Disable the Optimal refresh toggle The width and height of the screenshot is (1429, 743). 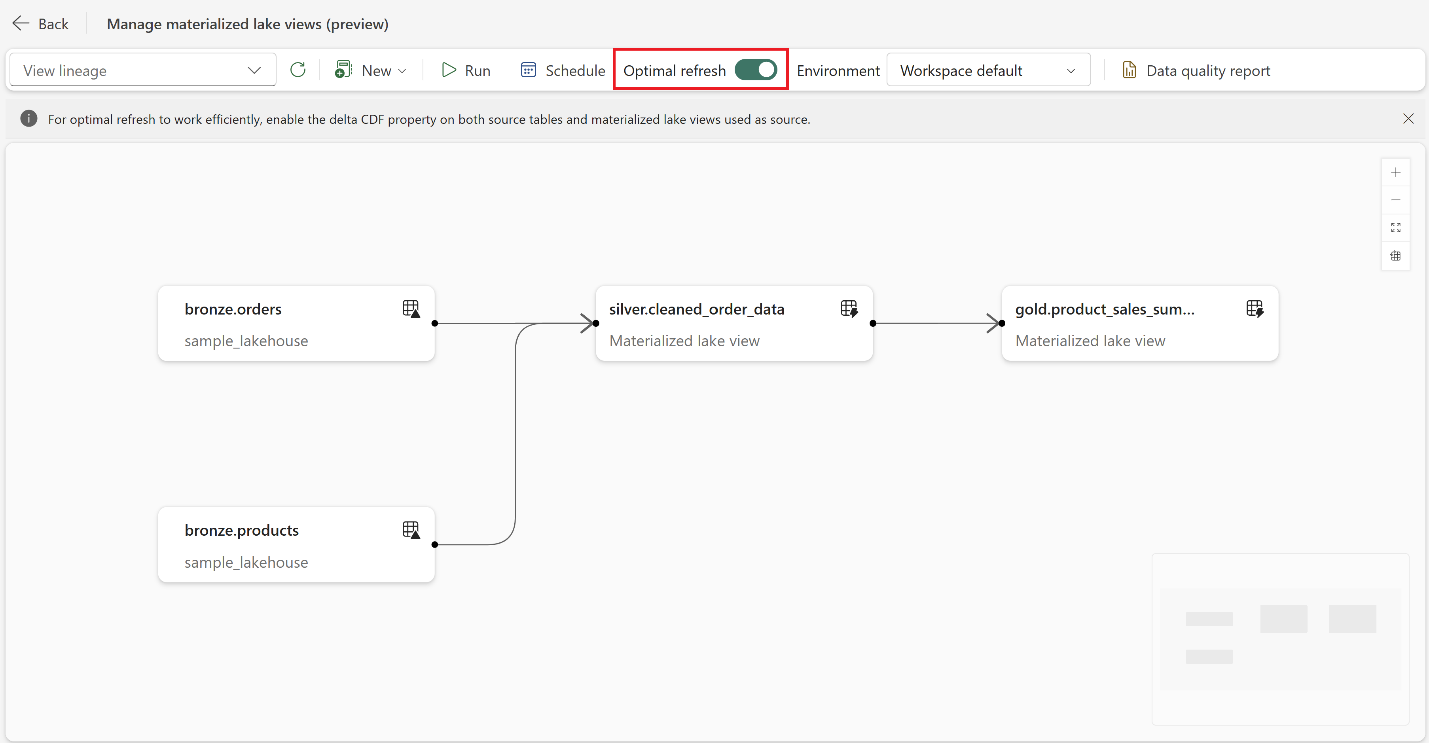pos(755,70)
